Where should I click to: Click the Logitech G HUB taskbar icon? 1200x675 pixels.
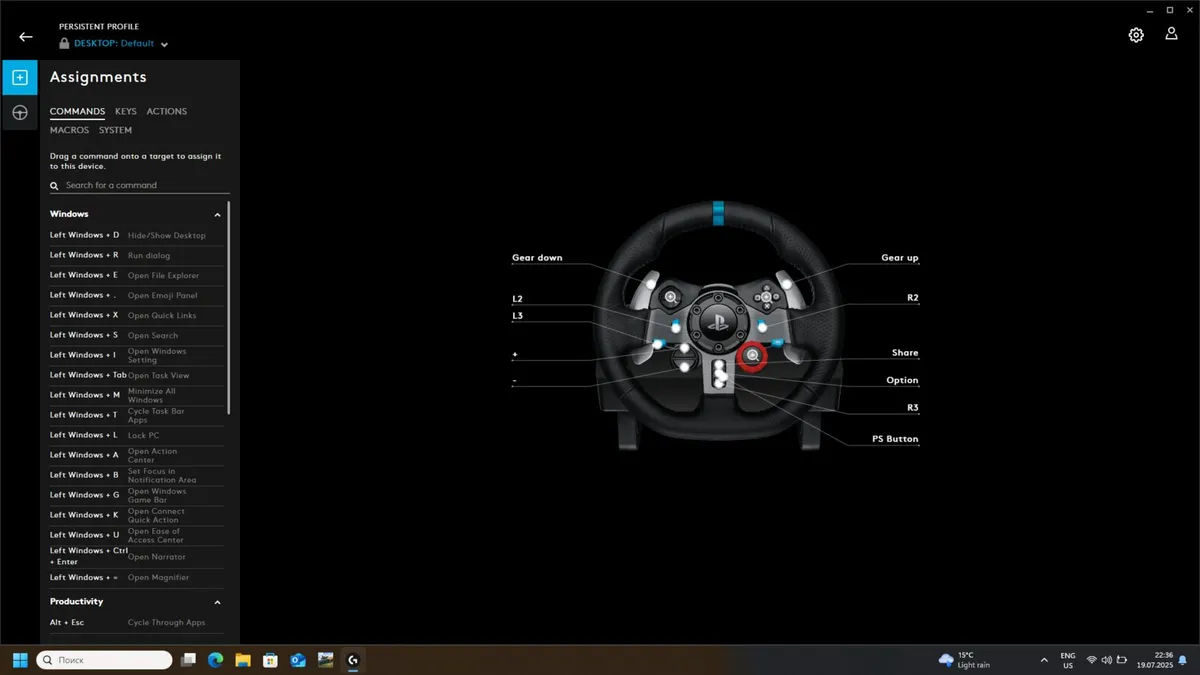353,660
